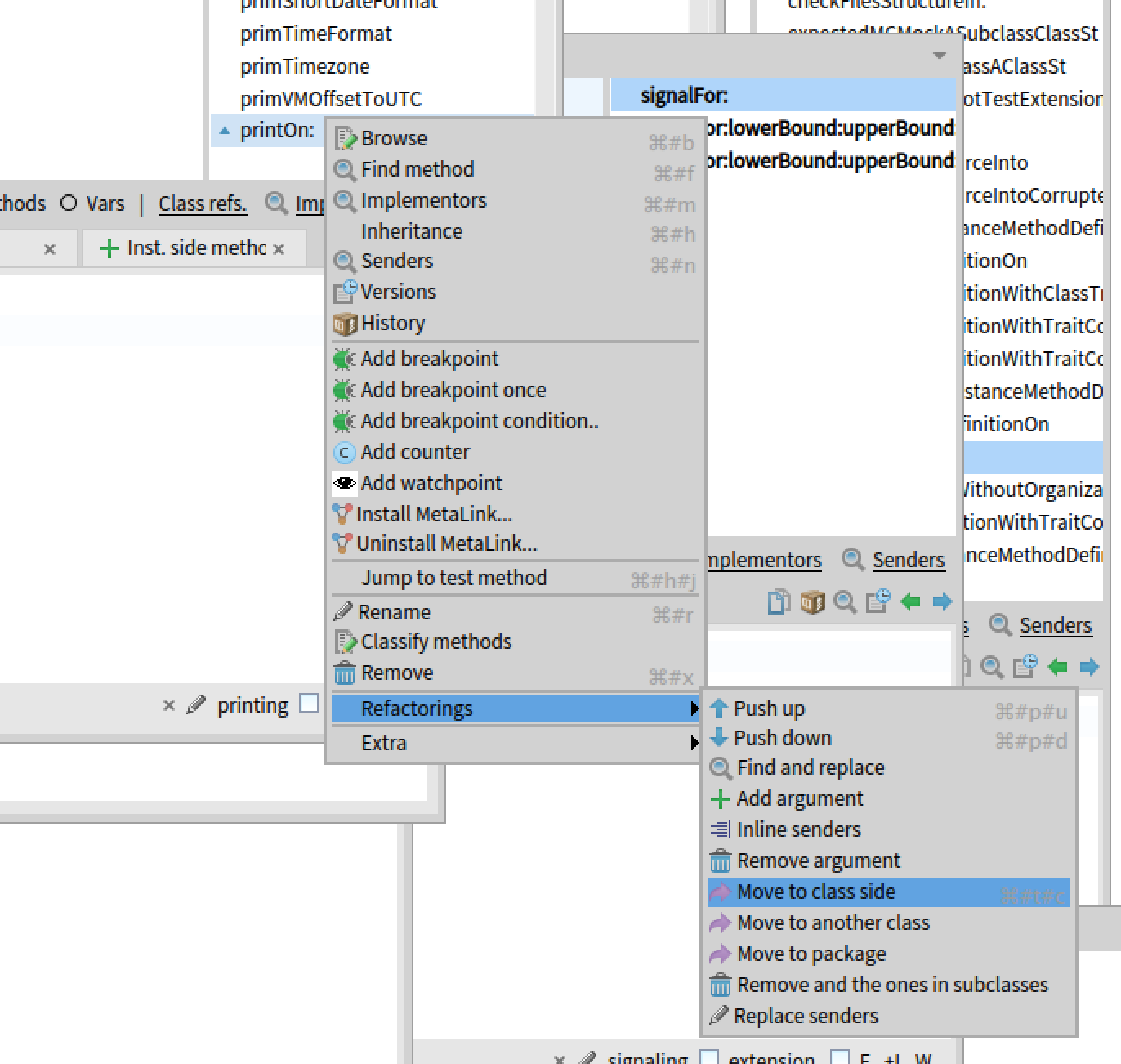Toggle the checkbox next to printing

pyautogui.click(x=309, y=704)
